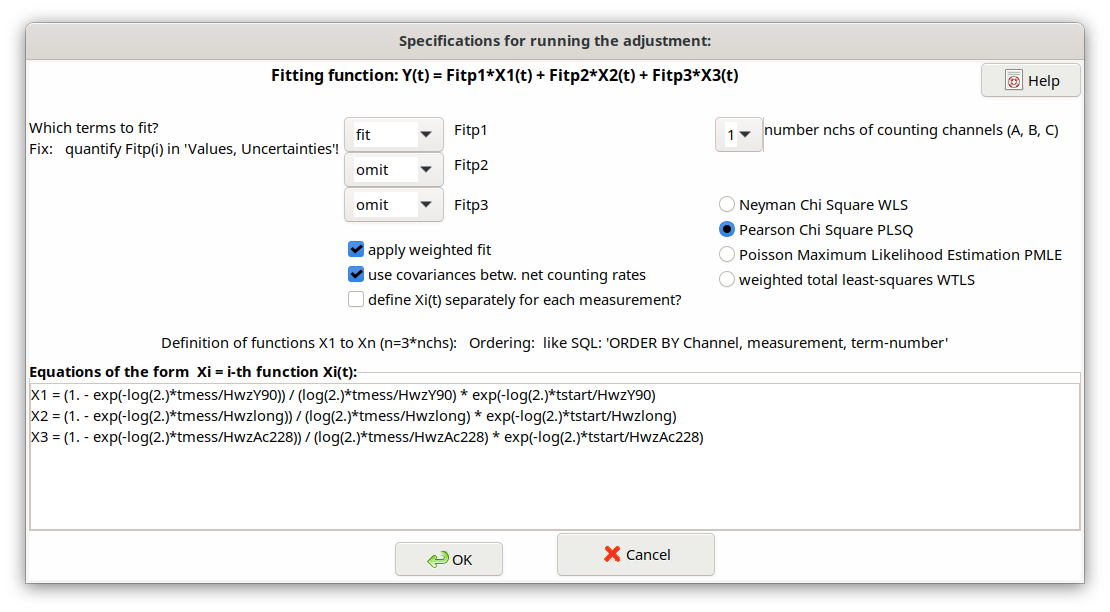Select Poisson Maximum Likelihood Estimation PMLE
Viewport: 1110px width, 612px height.
coord(726,254)
